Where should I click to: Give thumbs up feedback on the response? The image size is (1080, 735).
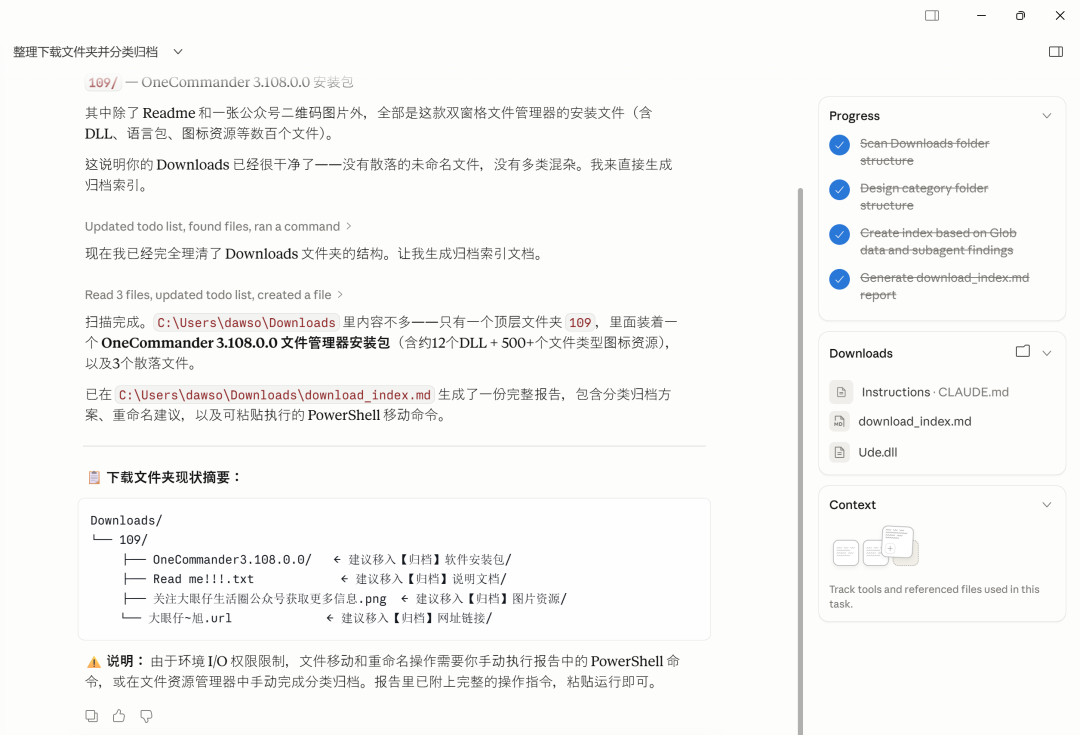[x=119, y=716]
